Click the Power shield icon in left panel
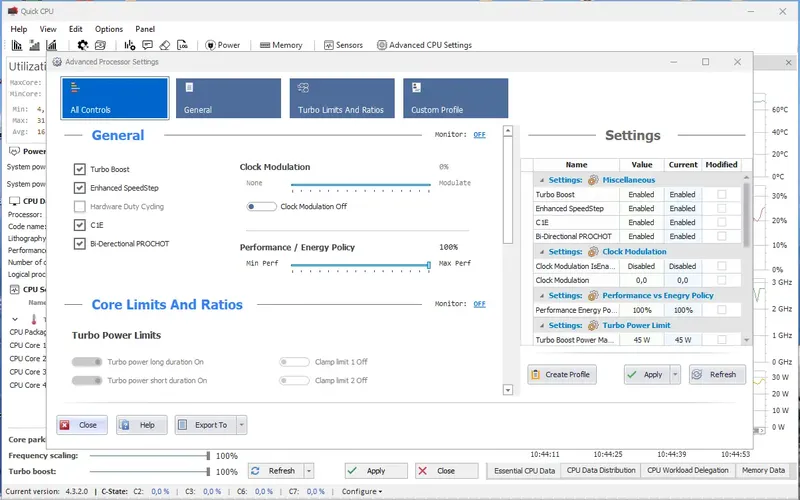 [14, 151]
